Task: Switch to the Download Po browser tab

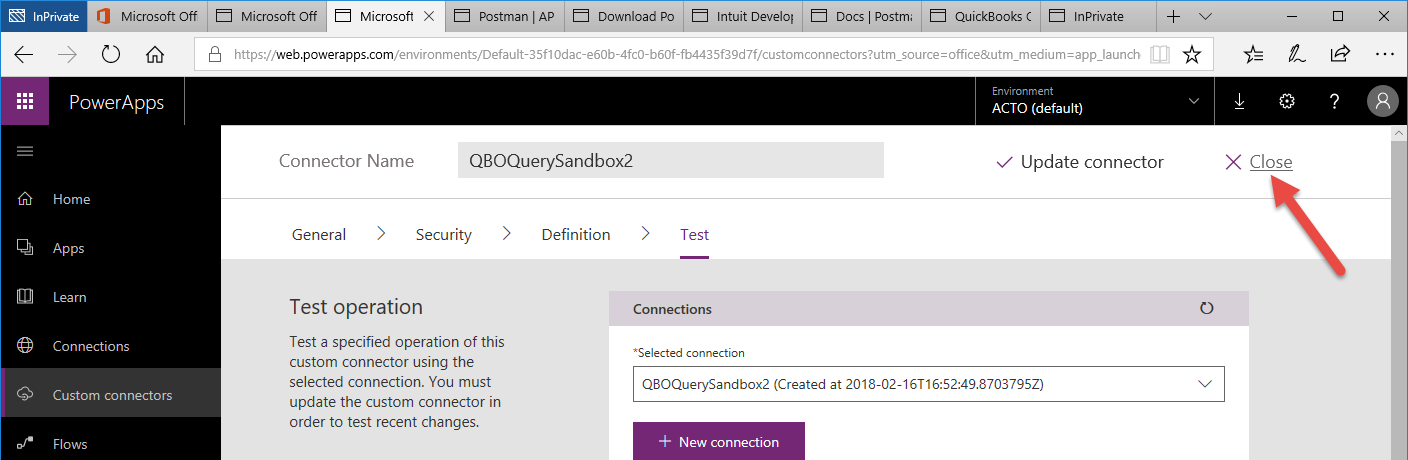Action: click(x=625, y=17)
